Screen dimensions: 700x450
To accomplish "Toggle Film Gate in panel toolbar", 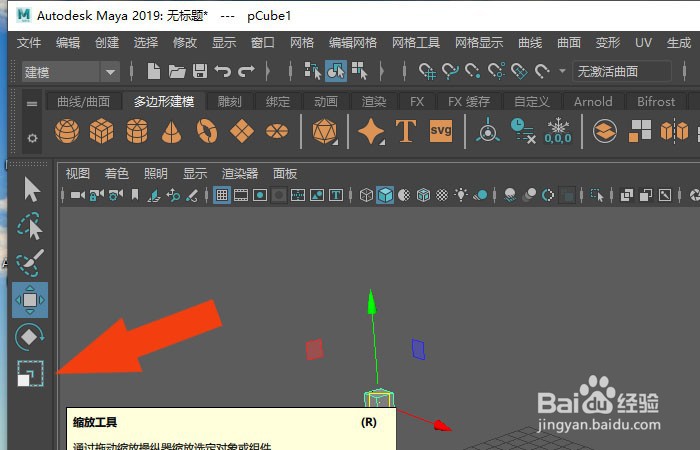I will click(241, 195).
